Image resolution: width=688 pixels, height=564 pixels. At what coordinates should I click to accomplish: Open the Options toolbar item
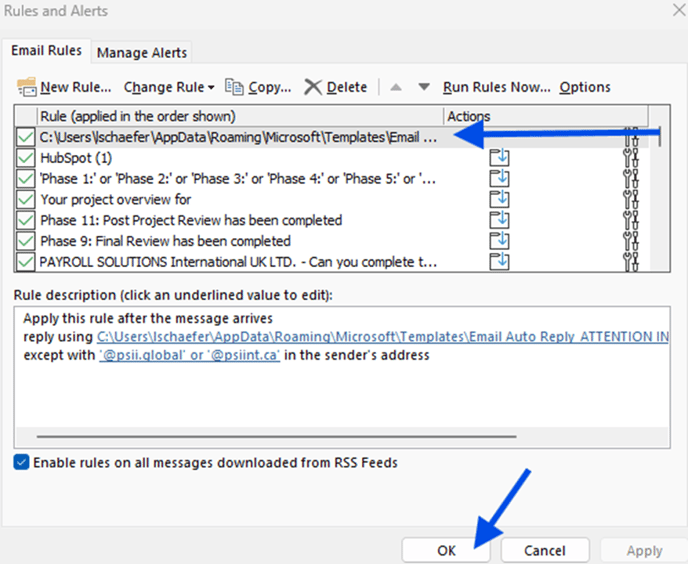(585, 87)
